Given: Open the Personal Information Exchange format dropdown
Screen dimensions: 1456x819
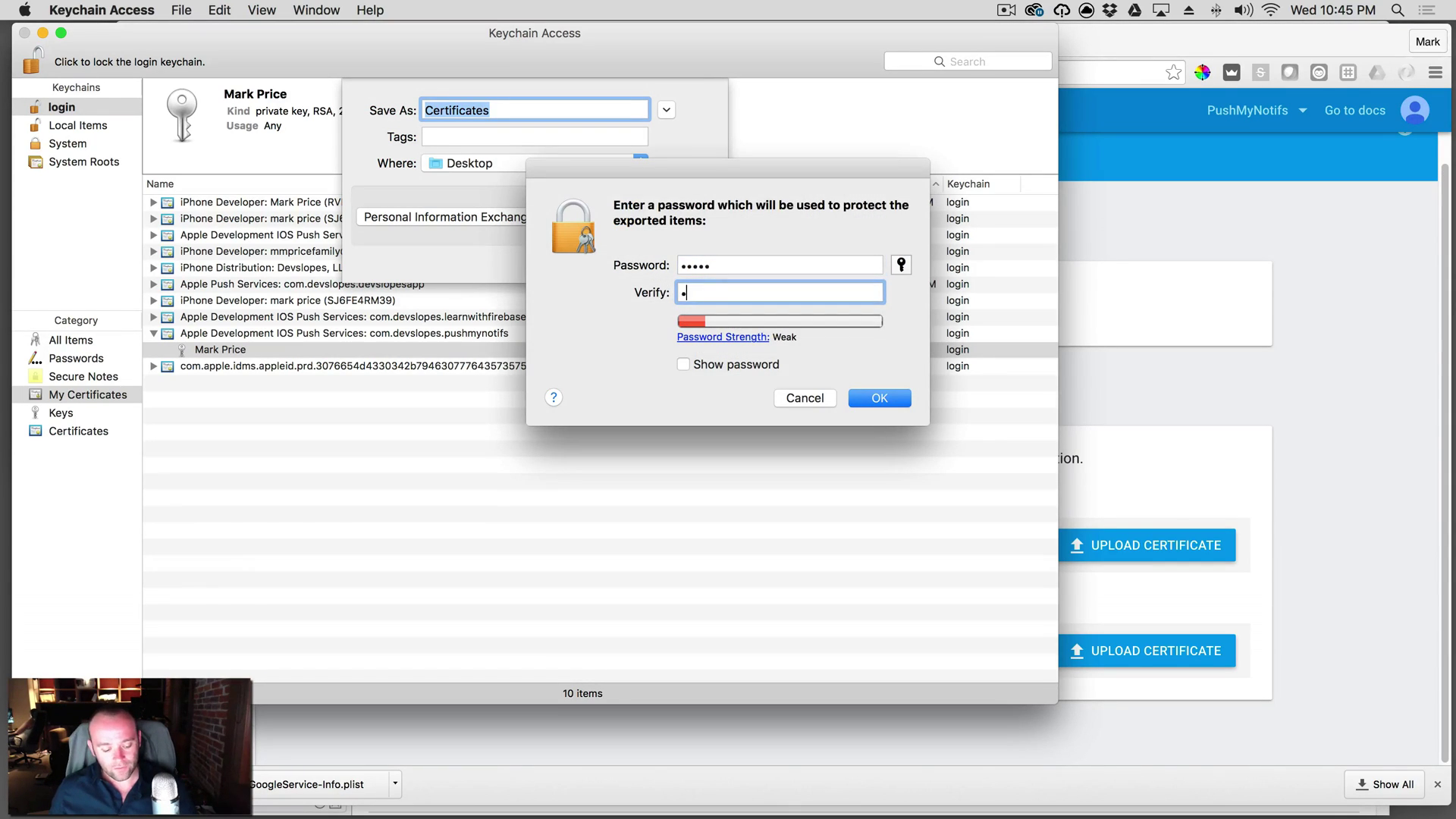Looking at the screenshot, I should (441, 217).
